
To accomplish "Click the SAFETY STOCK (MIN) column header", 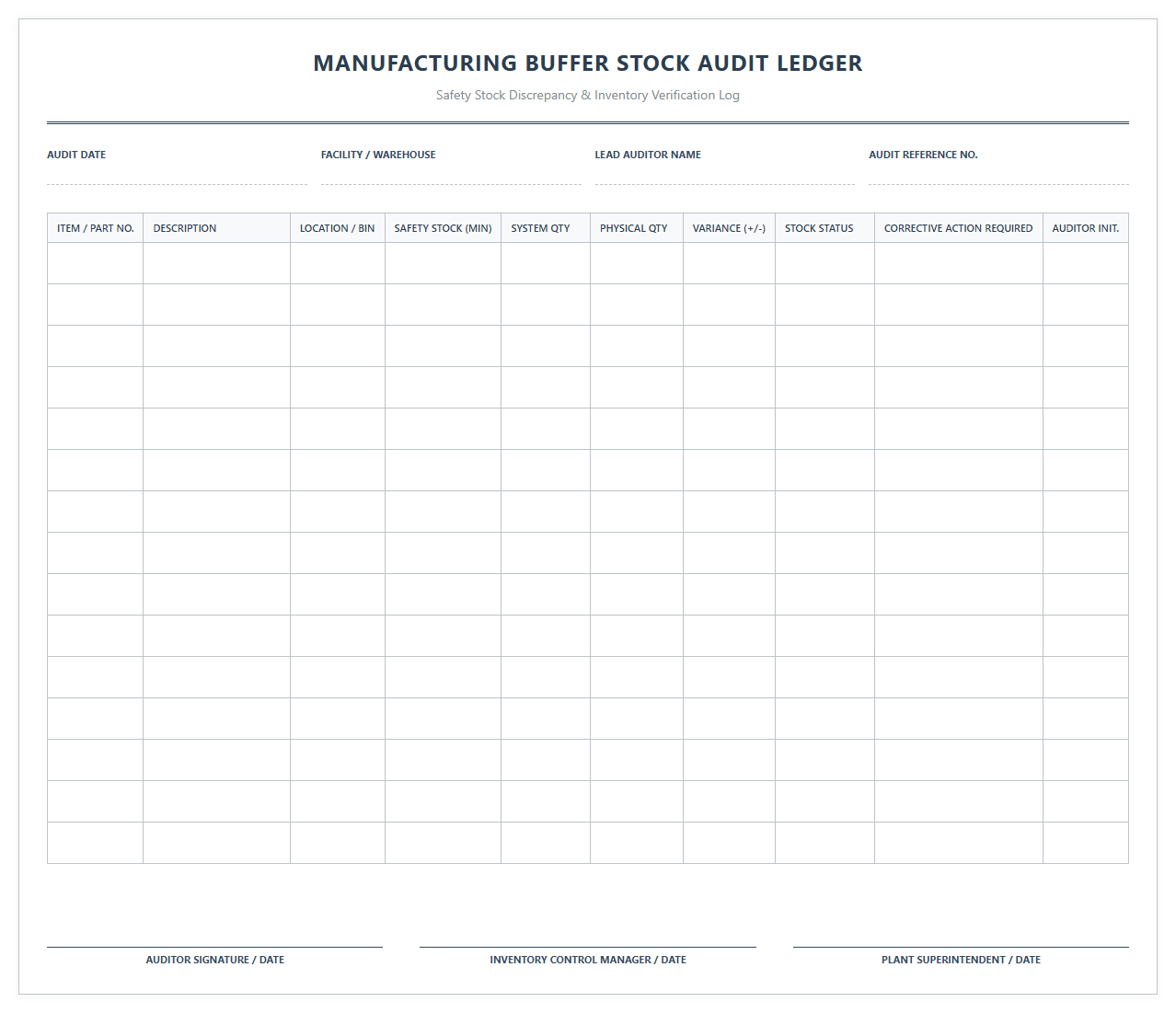I will point(444,228).
